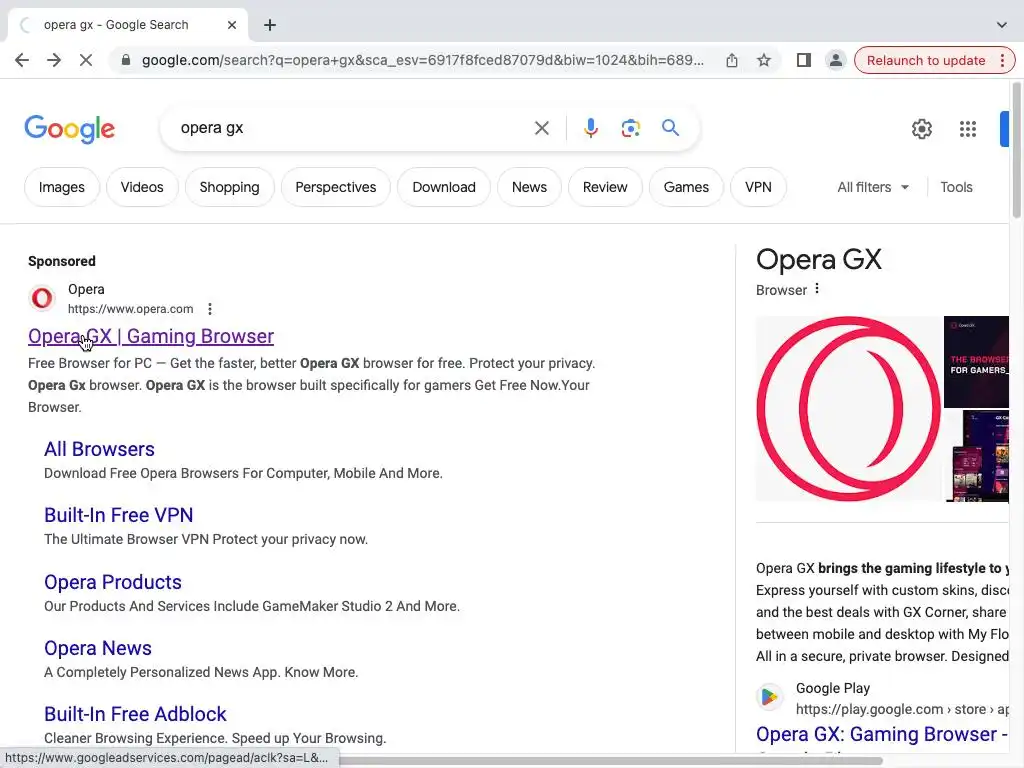Click the large Opera GX logo image
1024x768 pixels.
tap(848, 409)
